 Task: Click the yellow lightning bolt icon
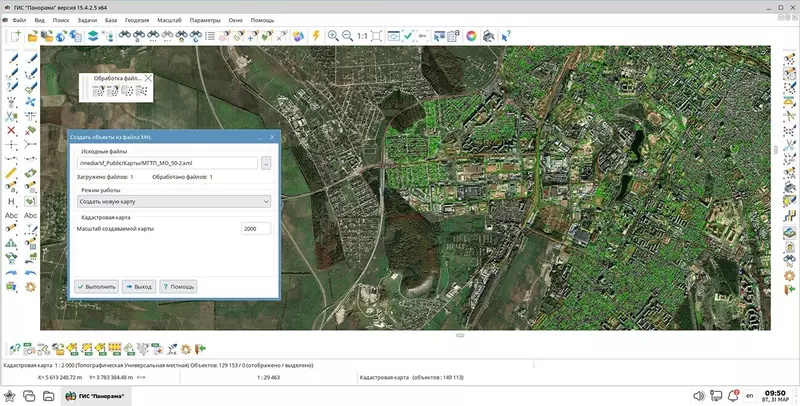[316, 36]
